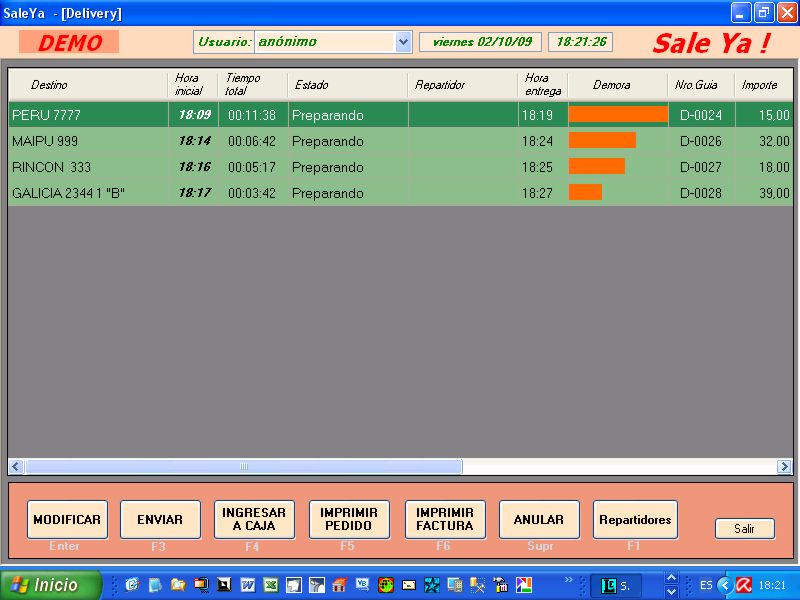
Task: Click the ENVIAR button
Action: tap(160, 519)
